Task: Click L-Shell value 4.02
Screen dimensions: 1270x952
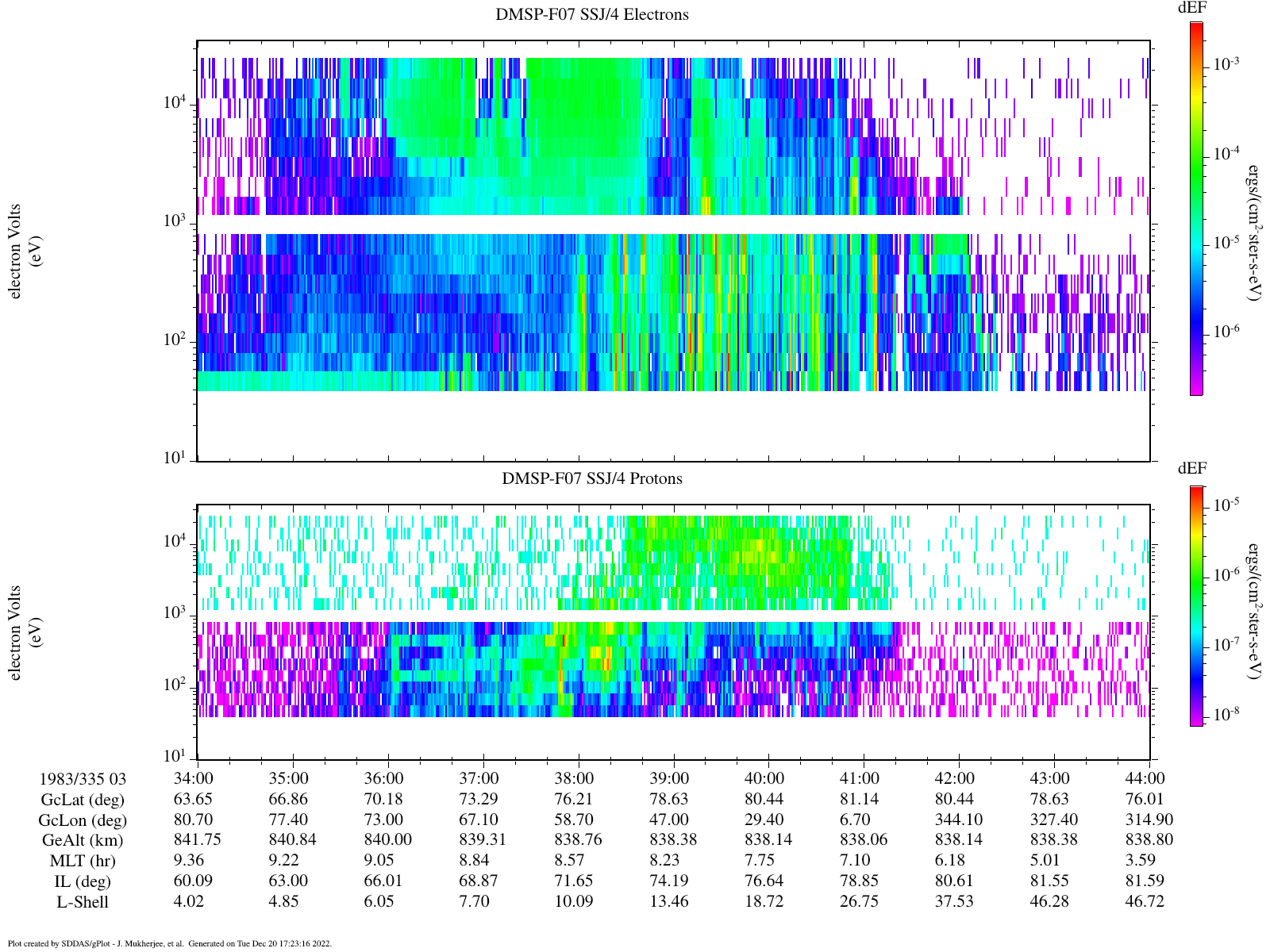Action: (x=189, y=901)
